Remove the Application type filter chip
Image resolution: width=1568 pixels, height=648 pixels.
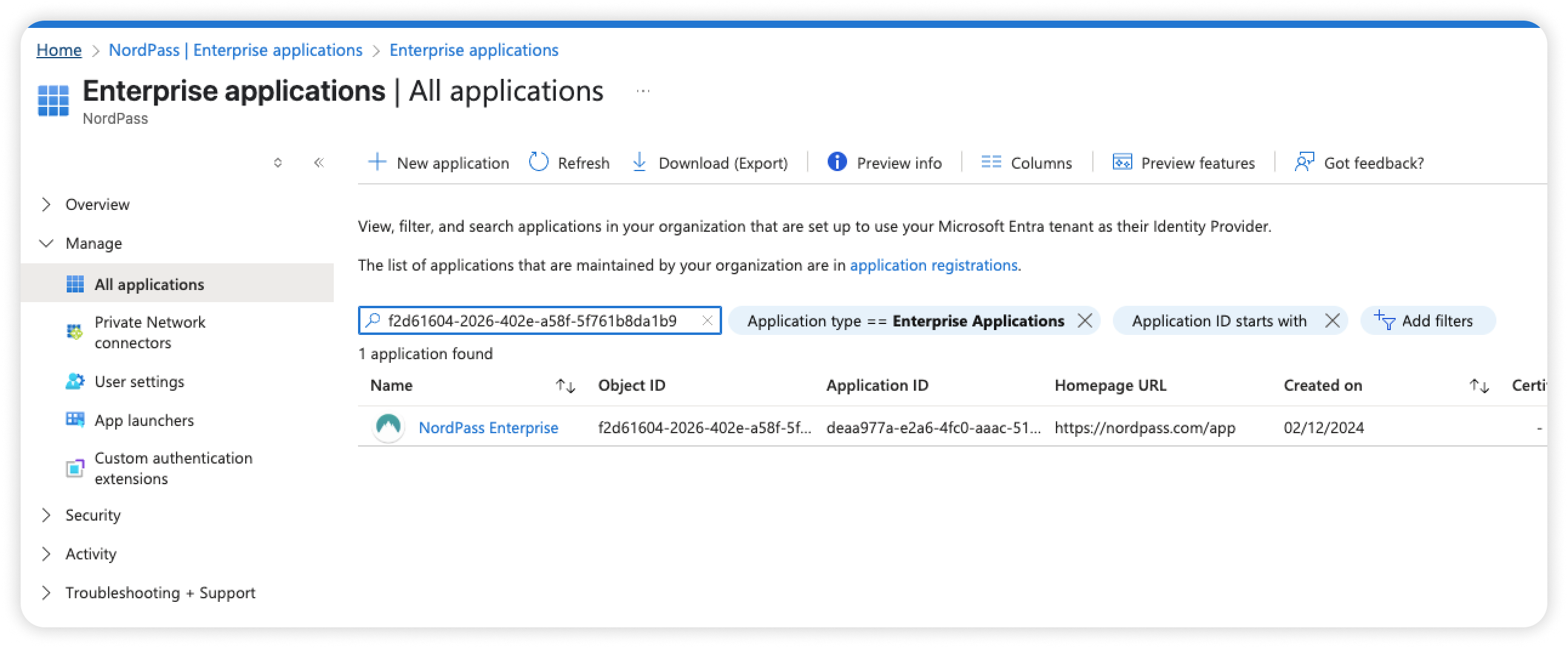tap(1084, 320)
